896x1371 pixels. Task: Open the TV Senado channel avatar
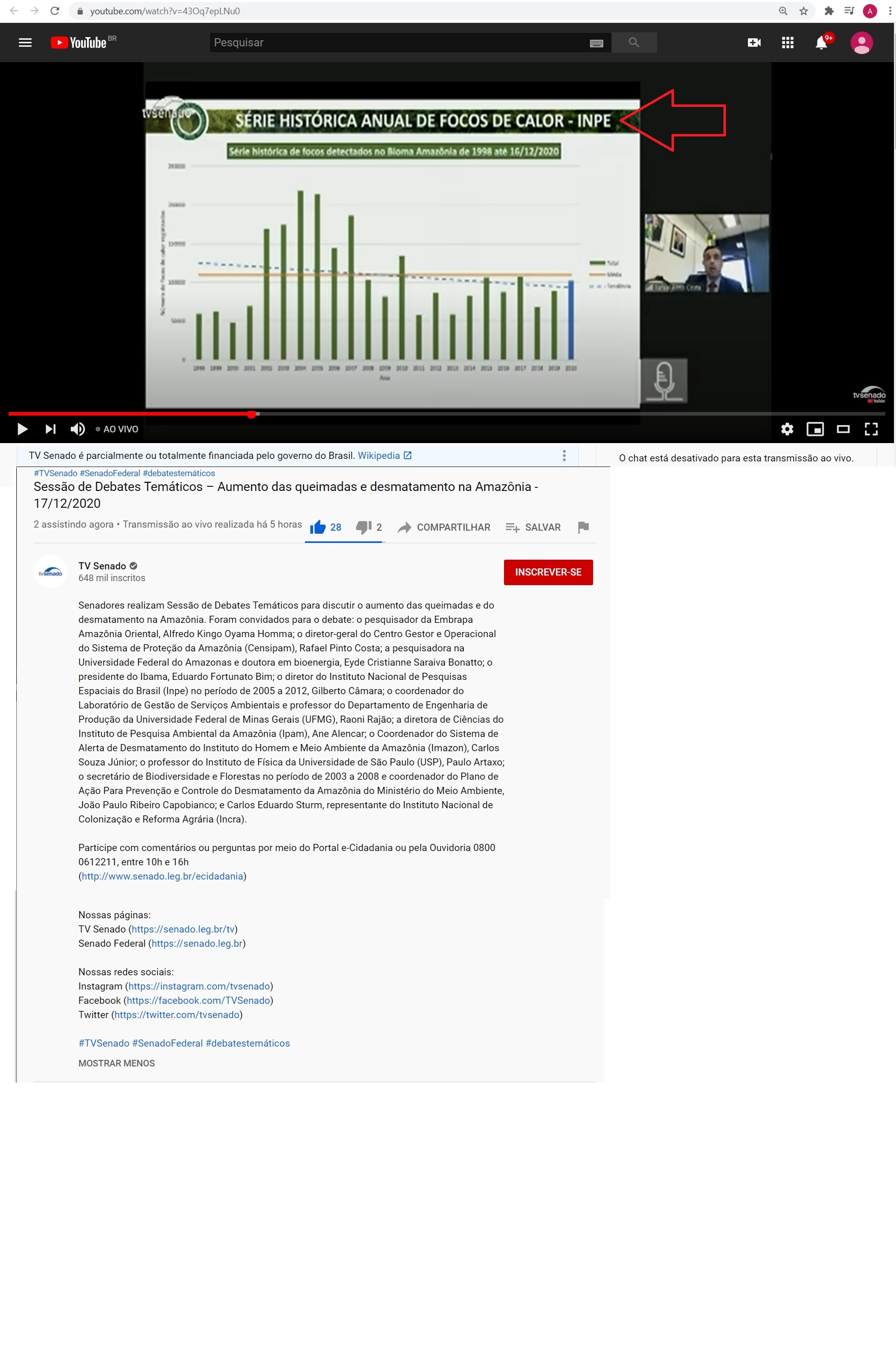click(x=51, y=571)
